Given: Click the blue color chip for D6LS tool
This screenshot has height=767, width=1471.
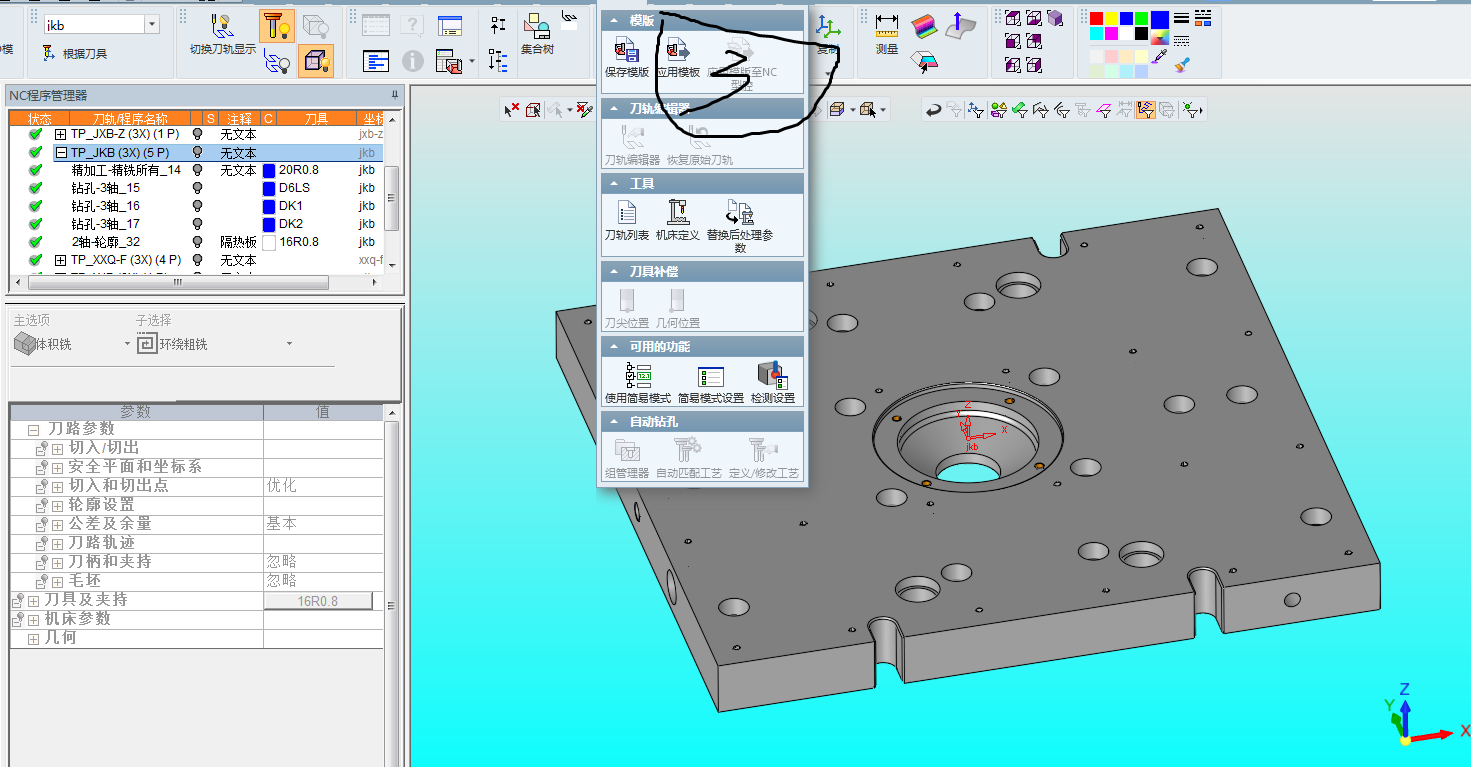Looking at the screenshot, I should [268, 188].
